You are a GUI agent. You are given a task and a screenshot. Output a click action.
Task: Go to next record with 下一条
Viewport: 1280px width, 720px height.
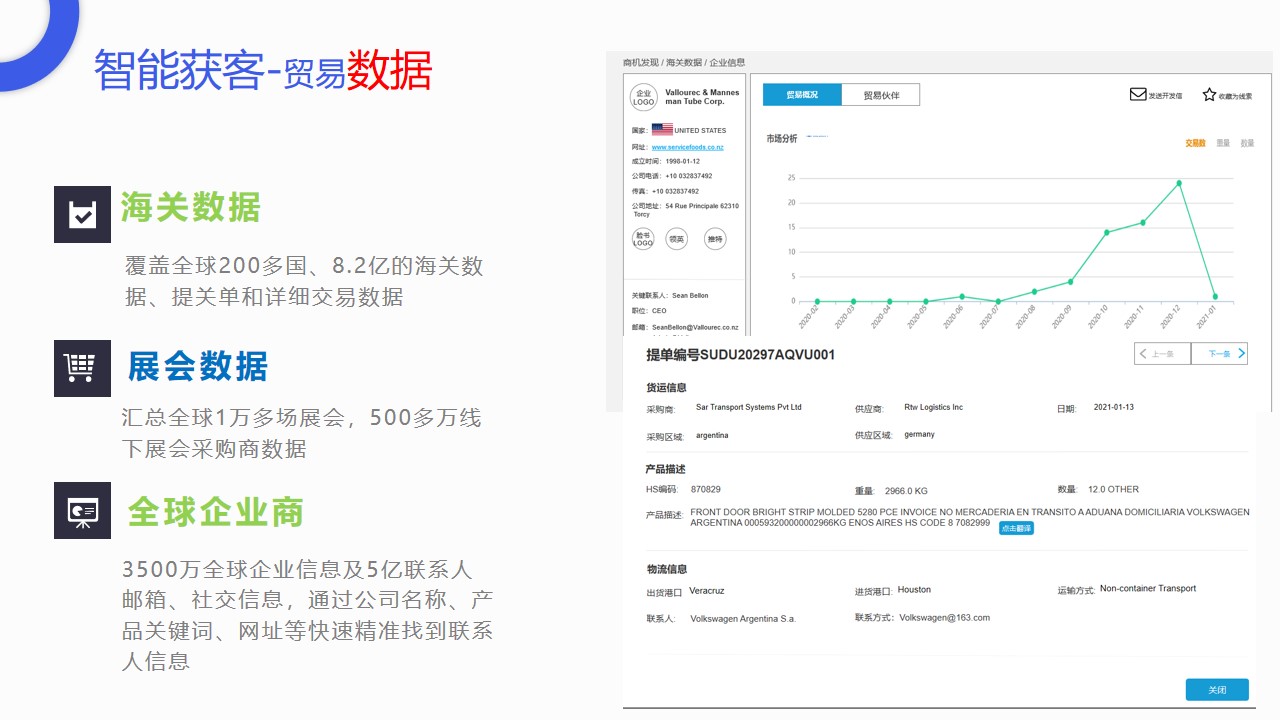coord(1220,353)
